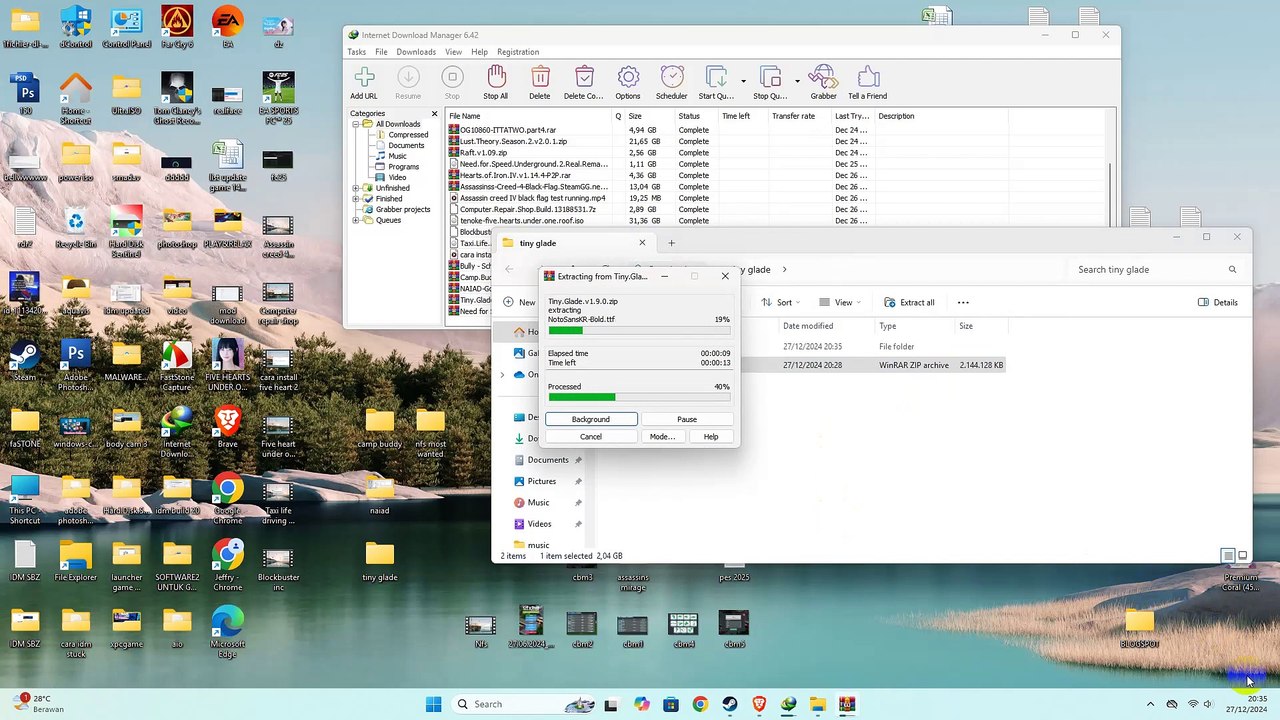The height and width of the screenshot is (720, 1280).
Task: Open Pictures in Explorer sidebar
Action: click(x=541, y=481)
